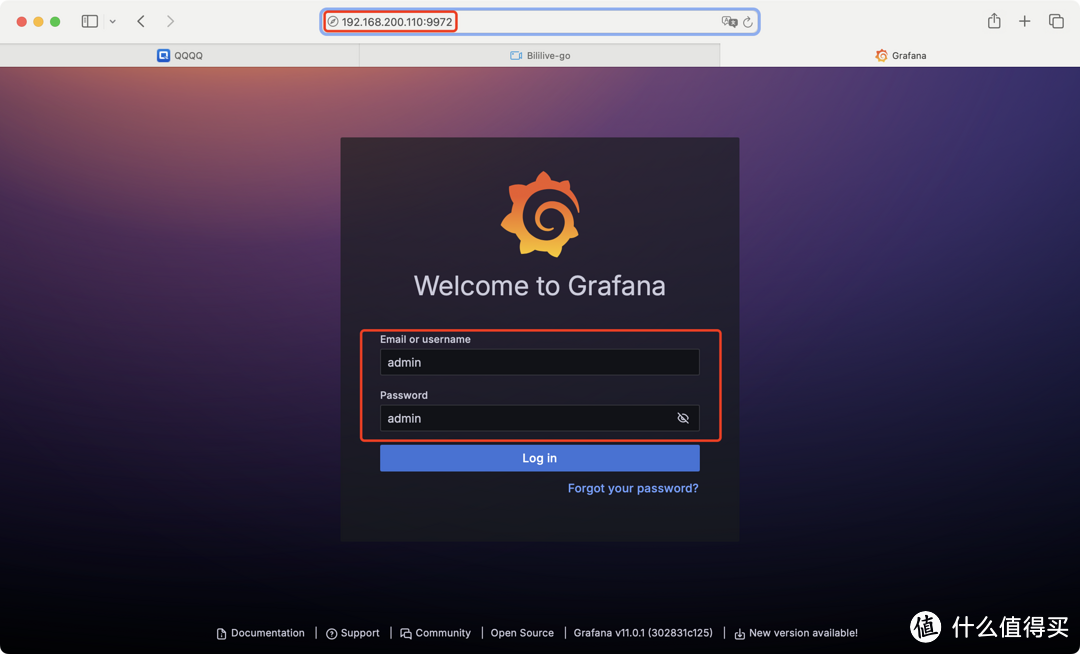Click New version available link
Screen dimensions: 1080x654
[796, 633]
